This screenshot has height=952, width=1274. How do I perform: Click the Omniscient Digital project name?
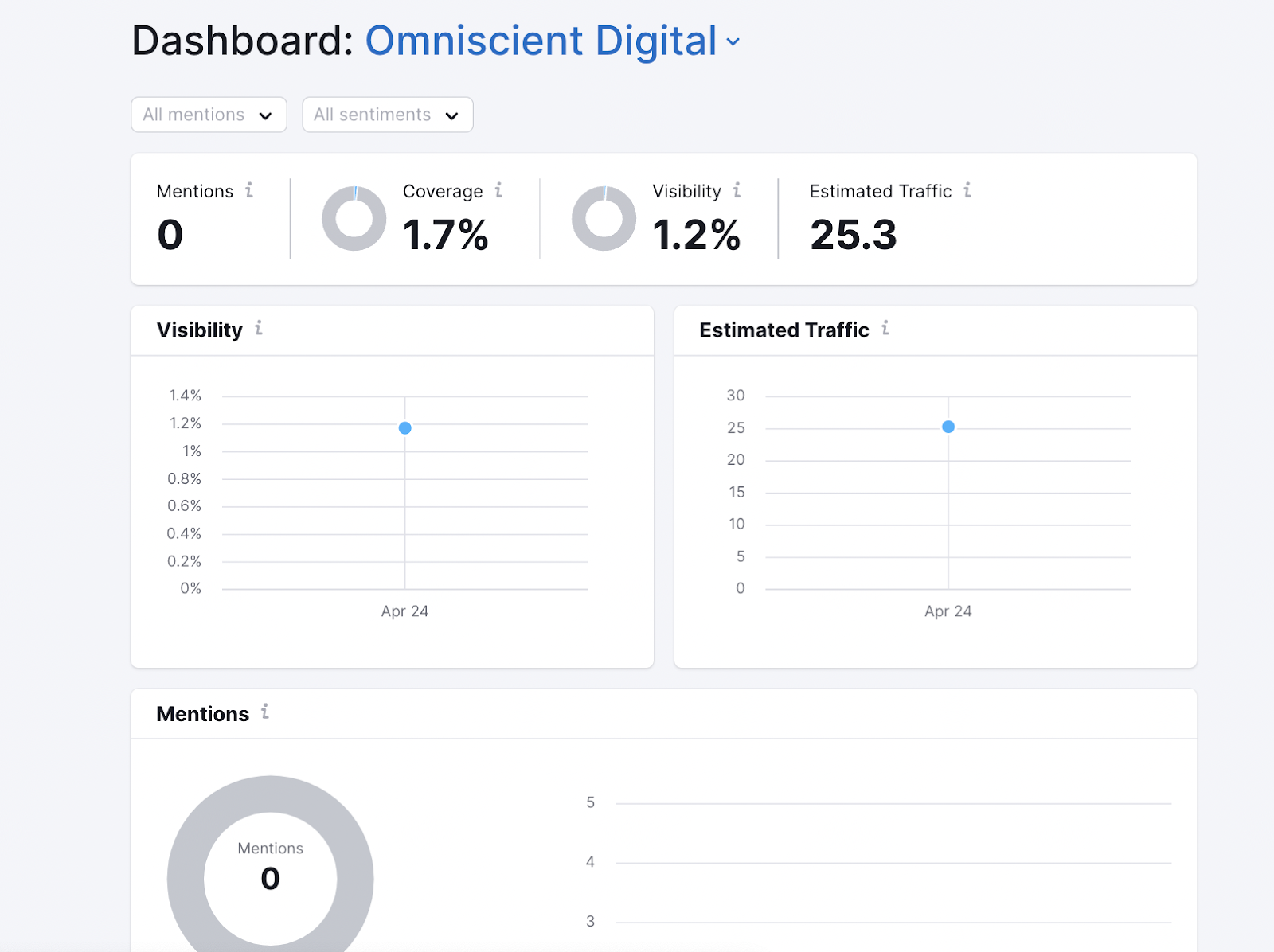(x=541, y=41)
